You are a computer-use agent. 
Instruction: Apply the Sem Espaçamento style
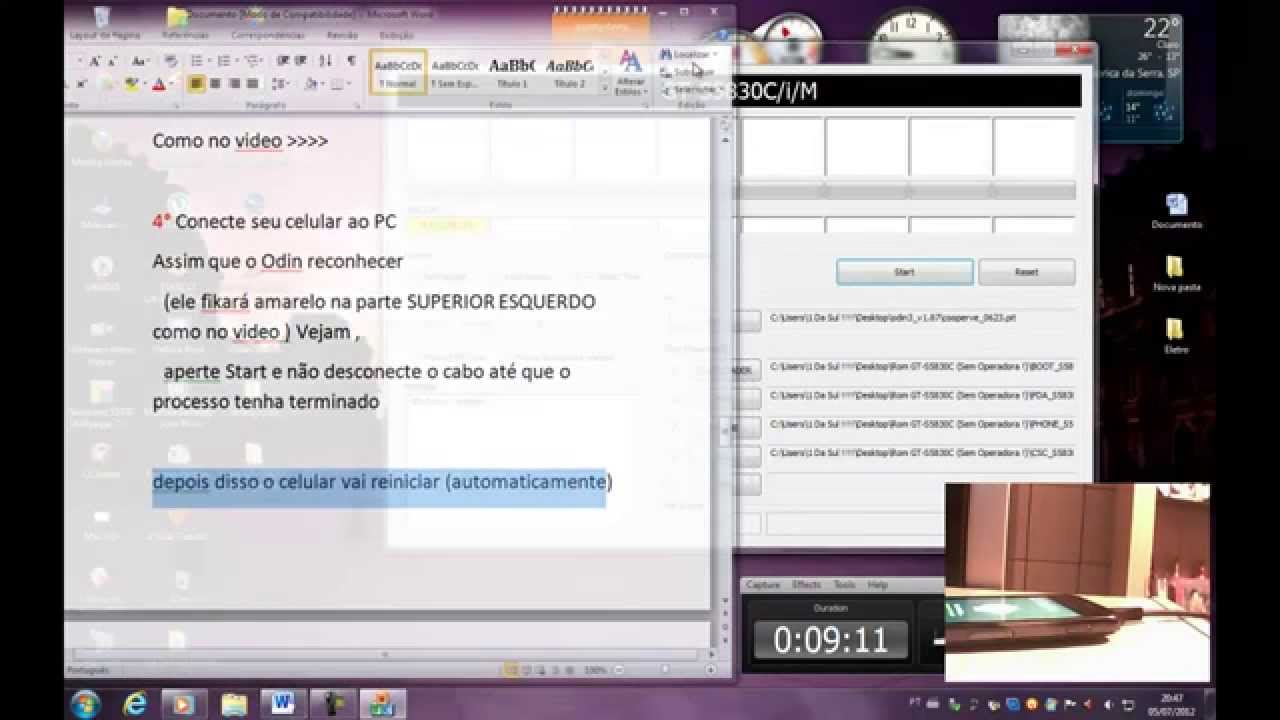click(455, 72)
